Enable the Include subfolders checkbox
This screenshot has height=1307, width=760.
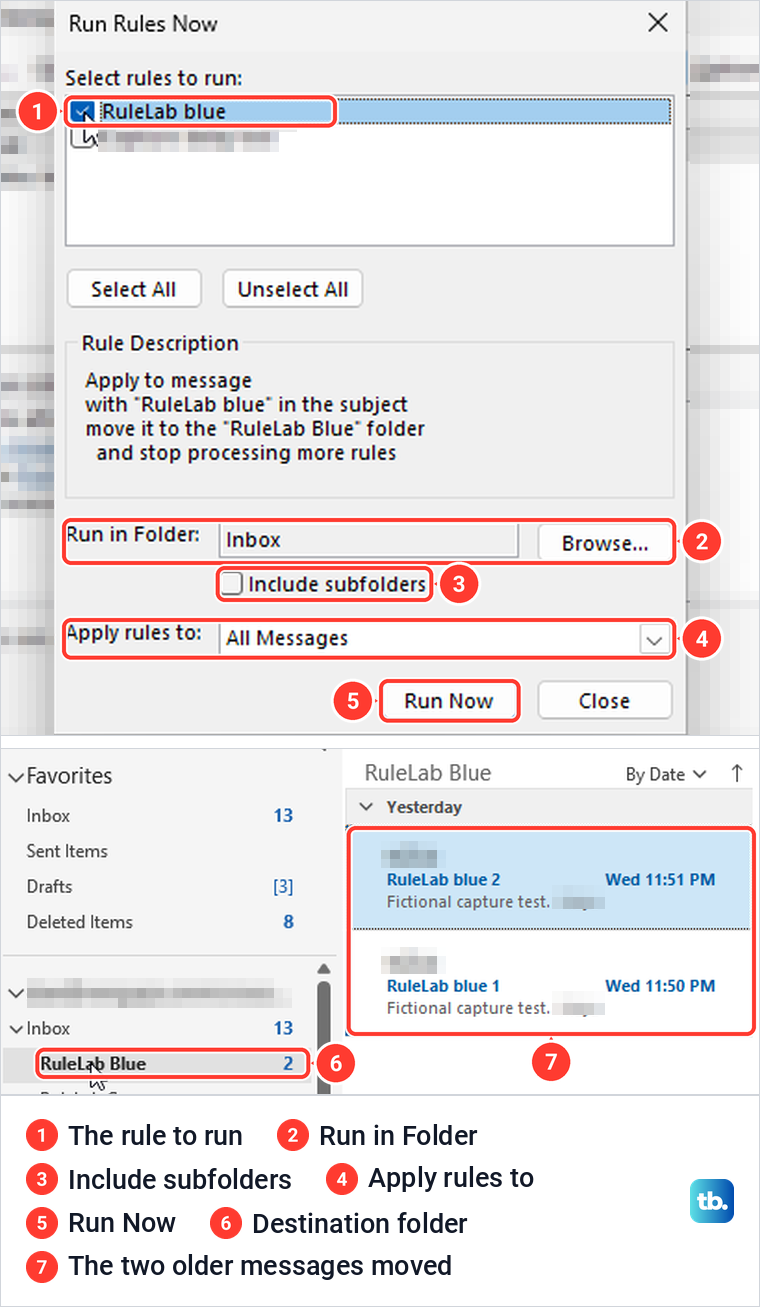(x=232, y=584)
